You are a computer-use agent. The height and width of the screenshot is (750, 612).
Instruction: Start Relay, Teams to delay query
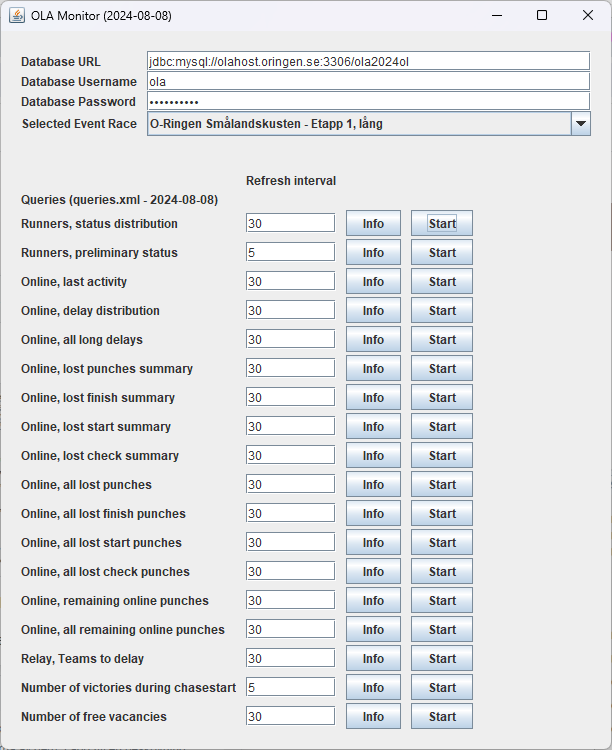coord(442,659)
